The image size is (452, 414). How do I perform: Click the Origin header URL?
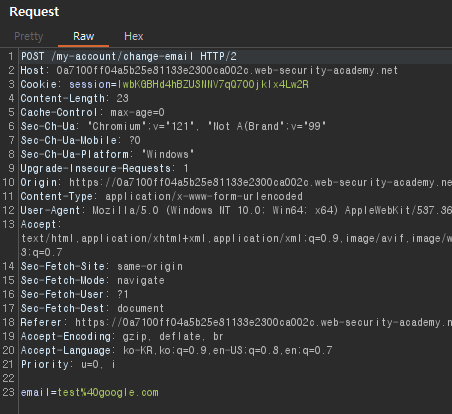260,182
